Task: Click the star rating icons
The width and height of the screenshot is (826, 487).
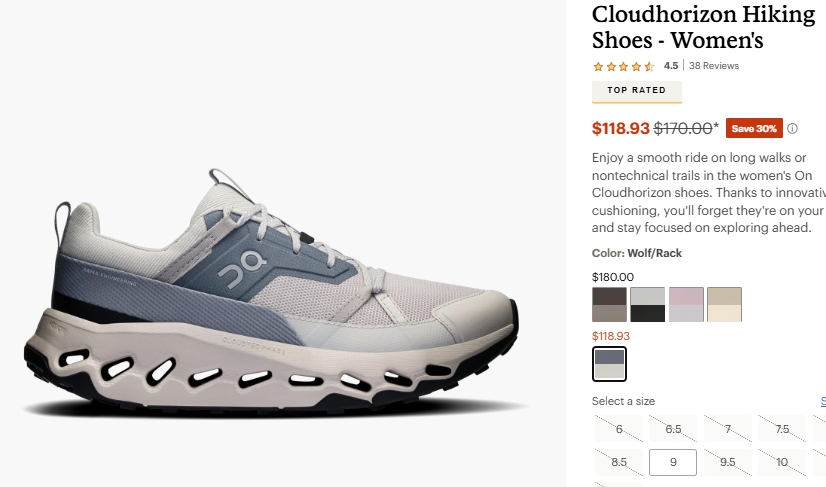Action: 624,66
